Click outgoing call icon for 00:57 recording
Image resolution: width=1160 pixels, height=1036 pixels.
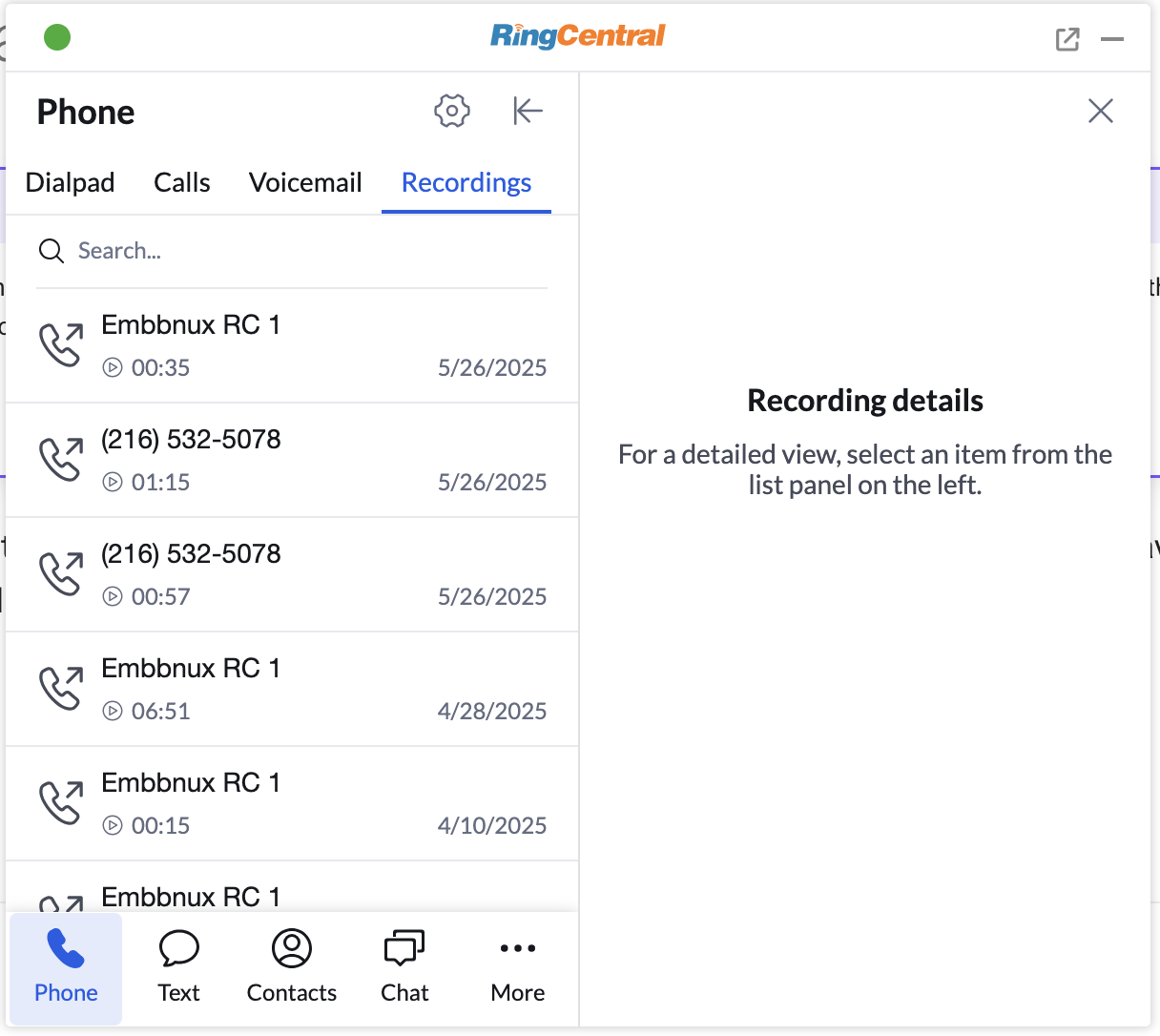point(61,574)
